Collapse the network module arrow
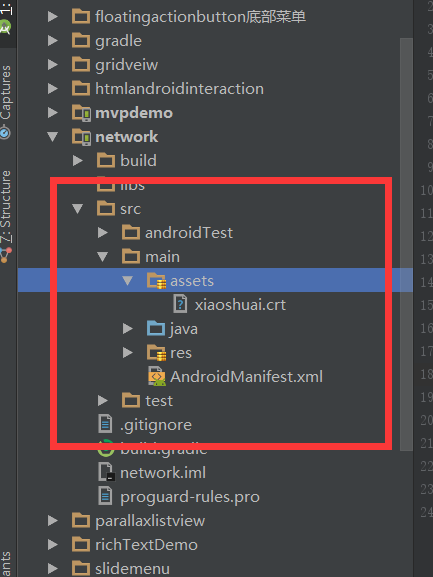 (x=53, y=137)
